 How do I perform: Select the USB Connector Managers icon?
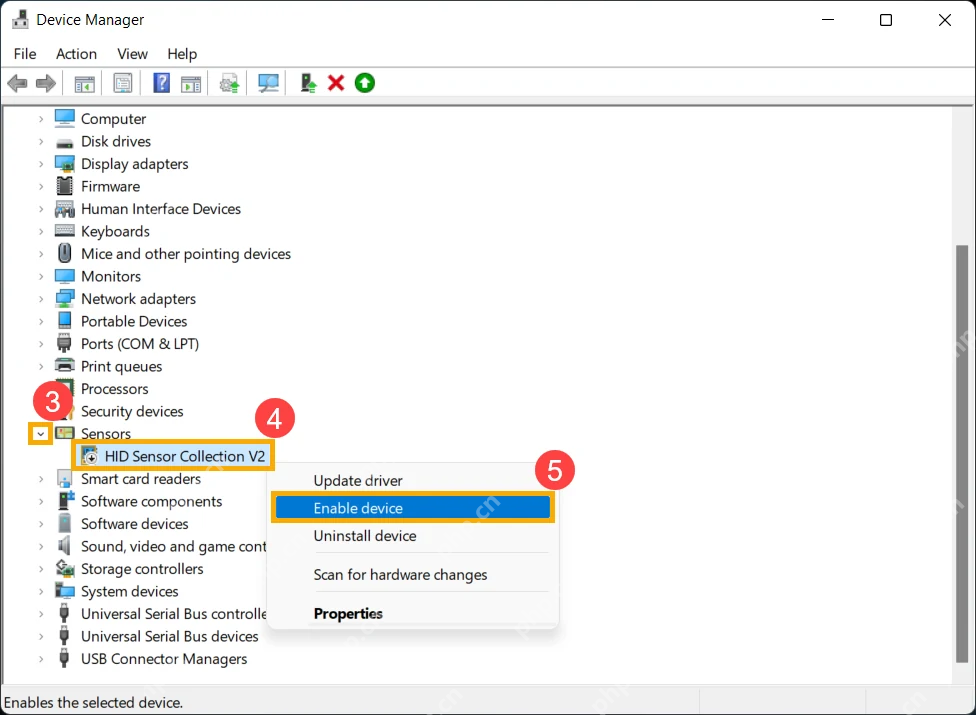(63, 658)
